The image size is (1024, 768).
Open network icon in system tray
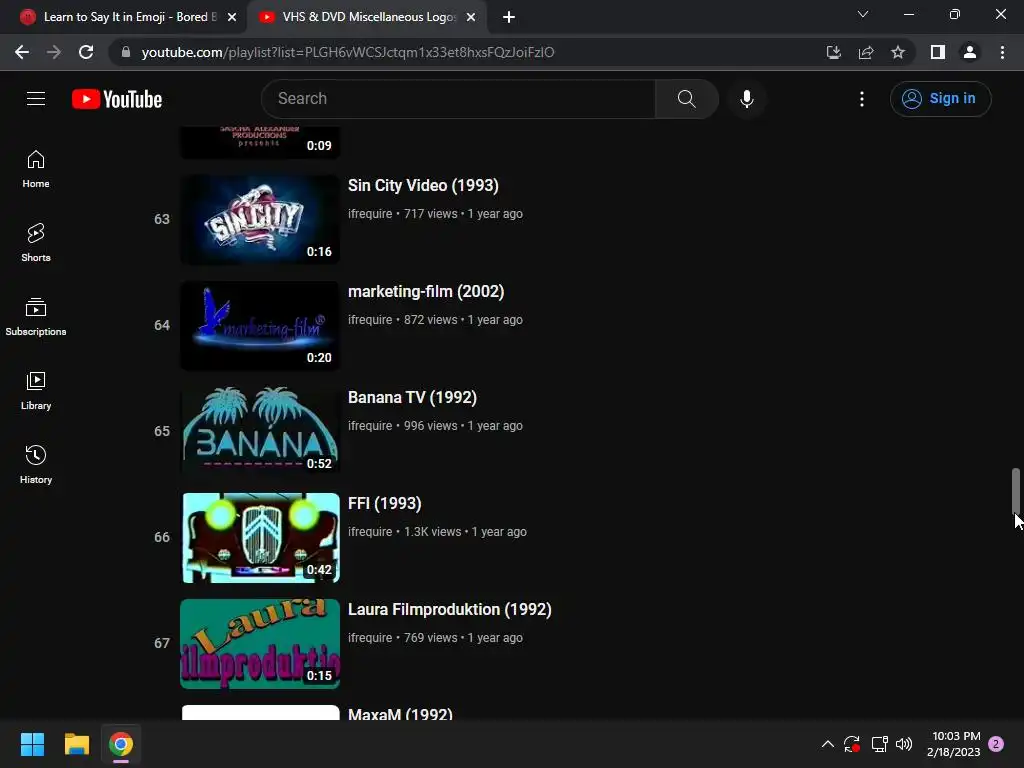tap(879, 744)
